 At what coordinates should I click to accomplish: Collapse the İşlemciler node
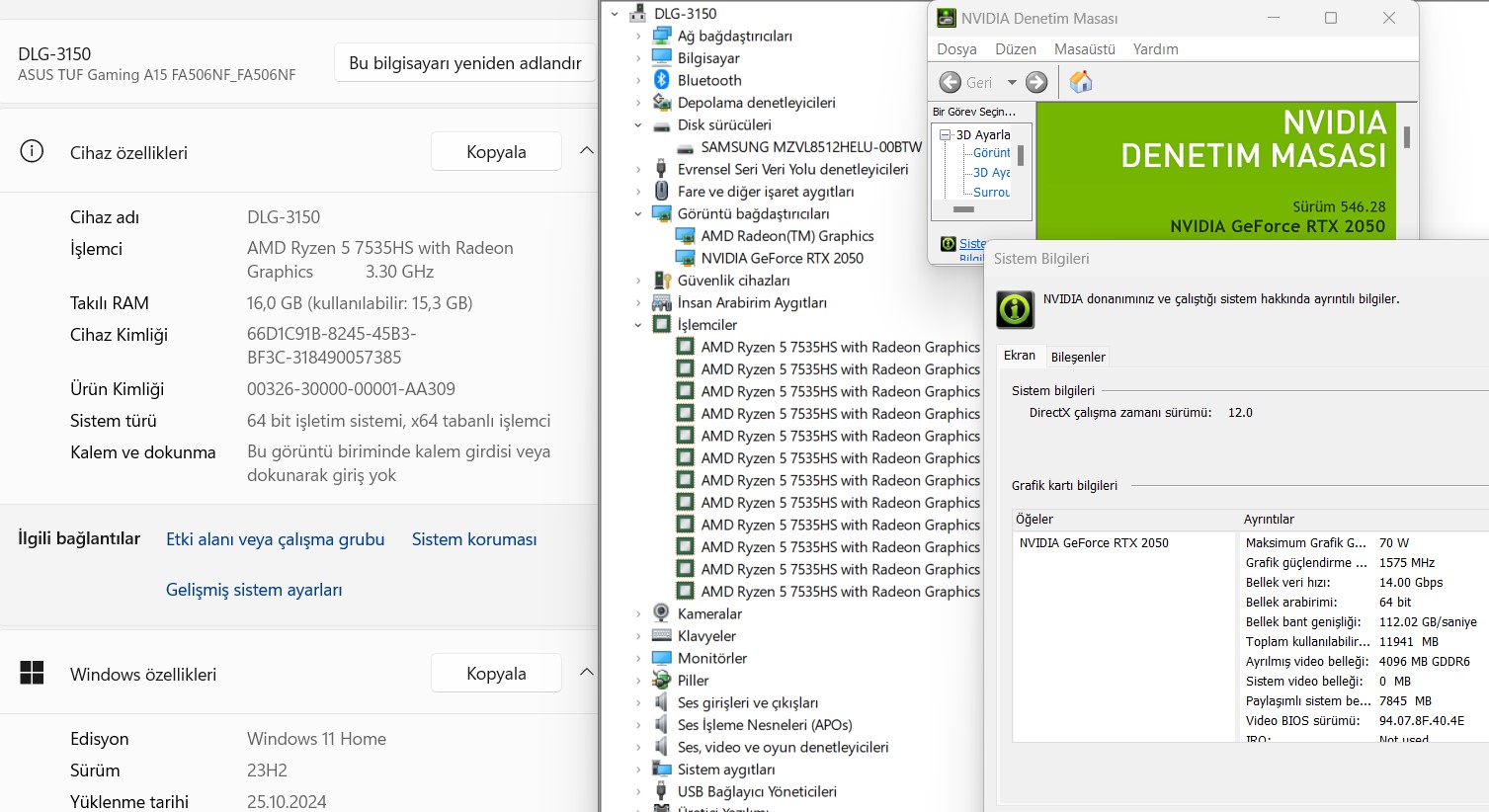(x=638, y=325)
